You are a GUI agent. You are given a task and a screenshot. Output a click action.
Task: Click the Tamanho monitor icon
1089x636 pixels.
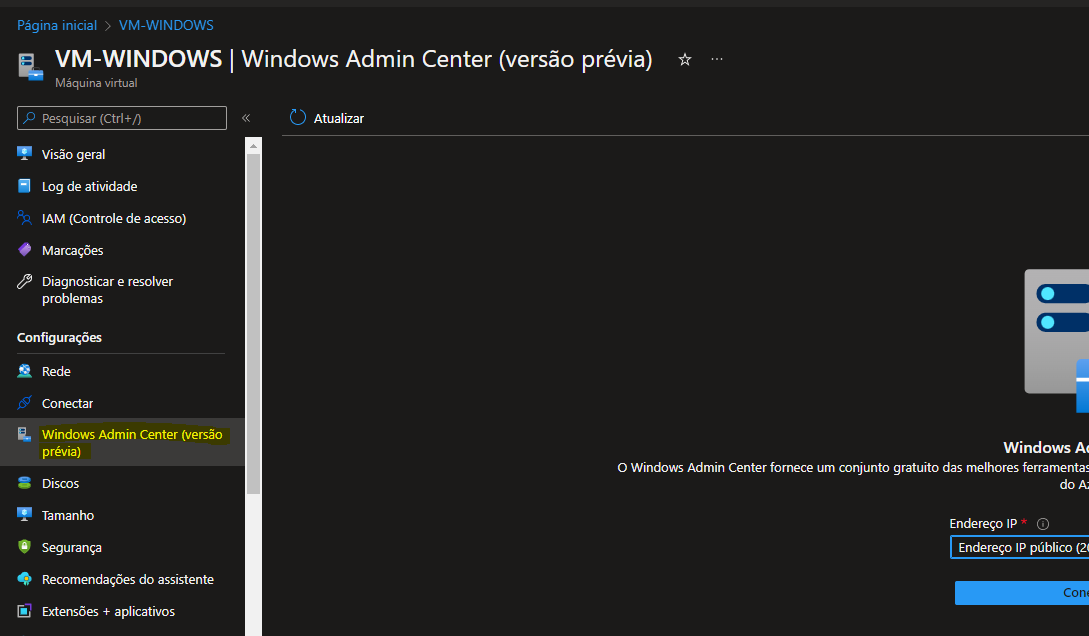[x=24, y=514]
